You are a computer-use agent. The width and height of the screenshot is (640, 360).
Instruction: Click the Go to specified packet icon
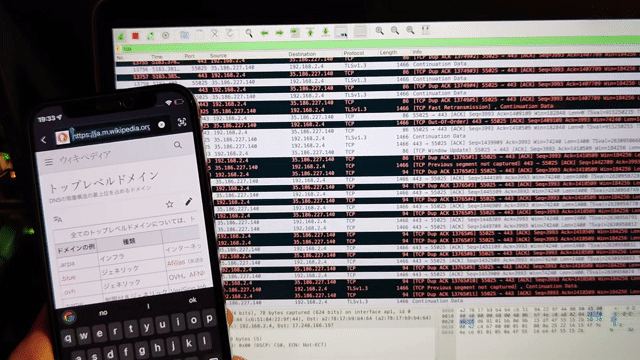[295, 32]
